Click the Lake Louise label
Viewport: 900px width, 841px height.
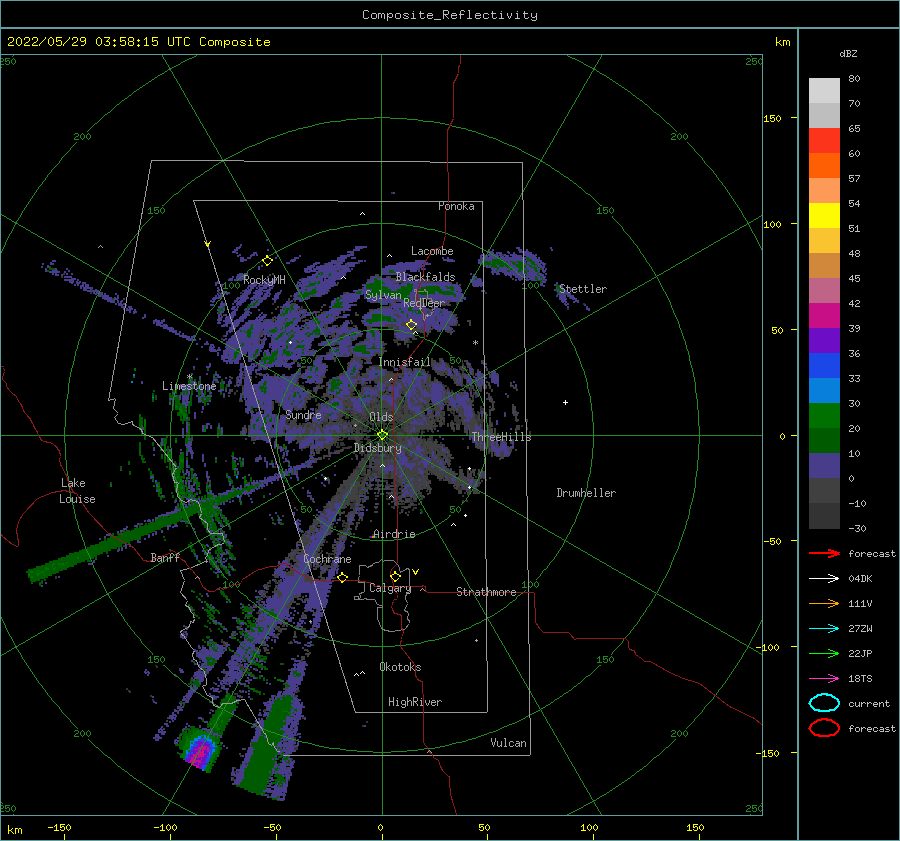point(77,491)
